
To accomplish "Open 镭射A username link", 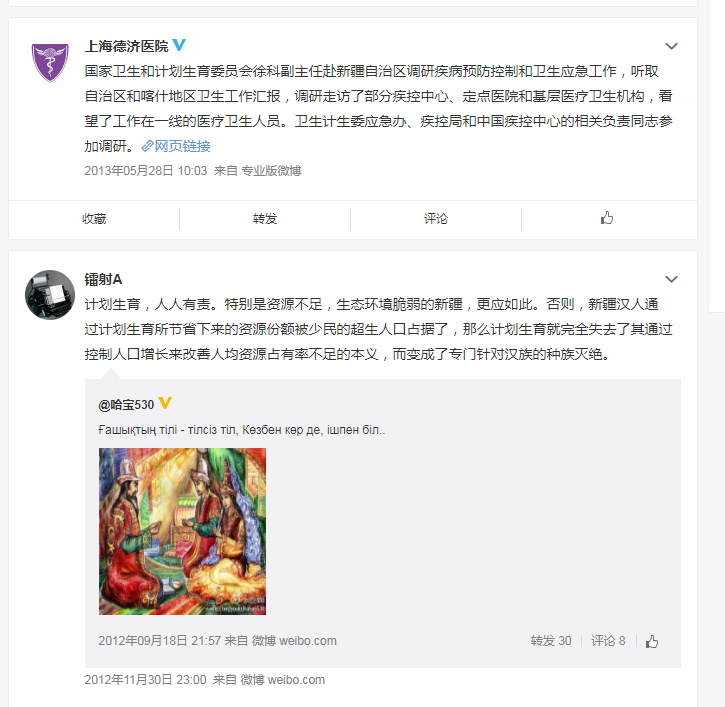I will tap(103, 279).
